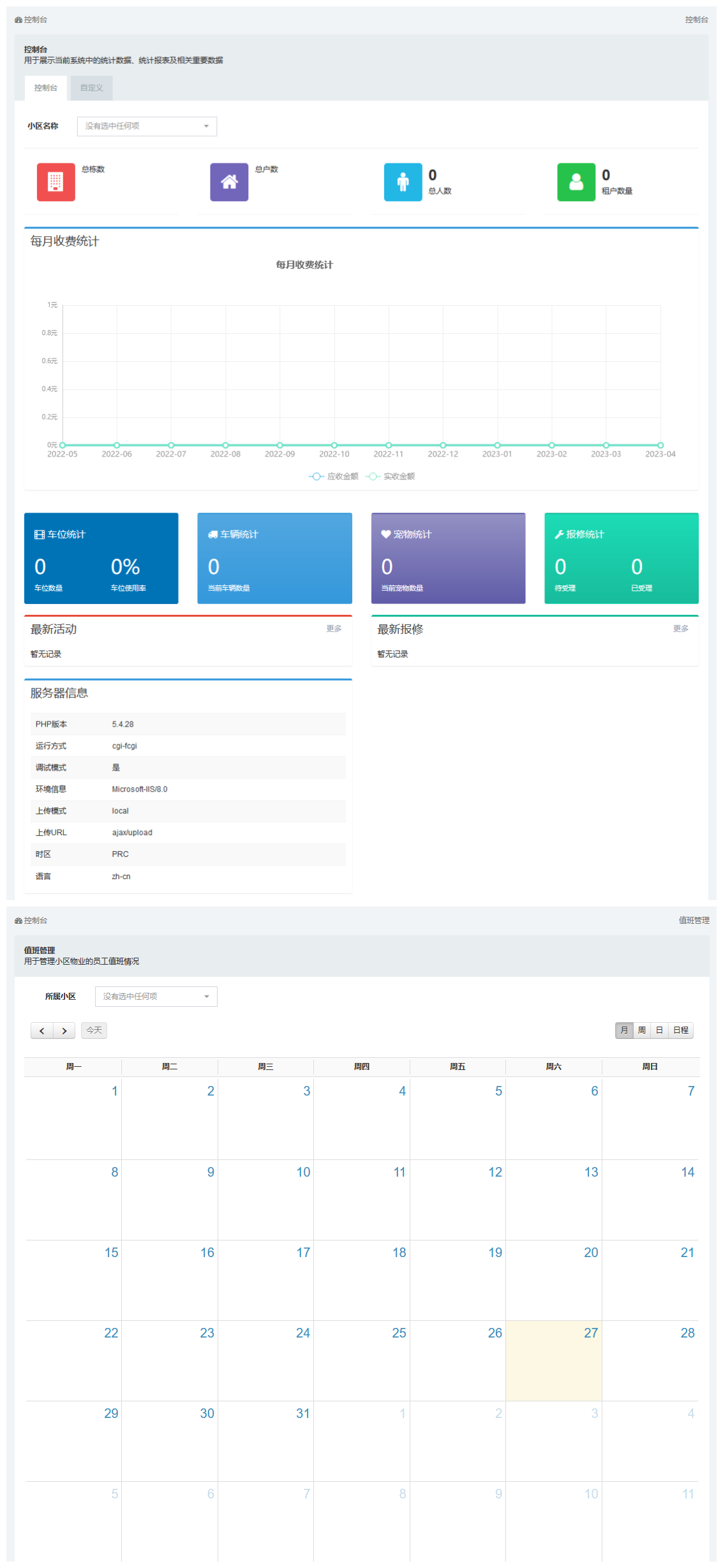Click the dashboard icon beside top 控制台 breadcrumb
Screen dimensions: 723x1568
[x=19, y=20]
